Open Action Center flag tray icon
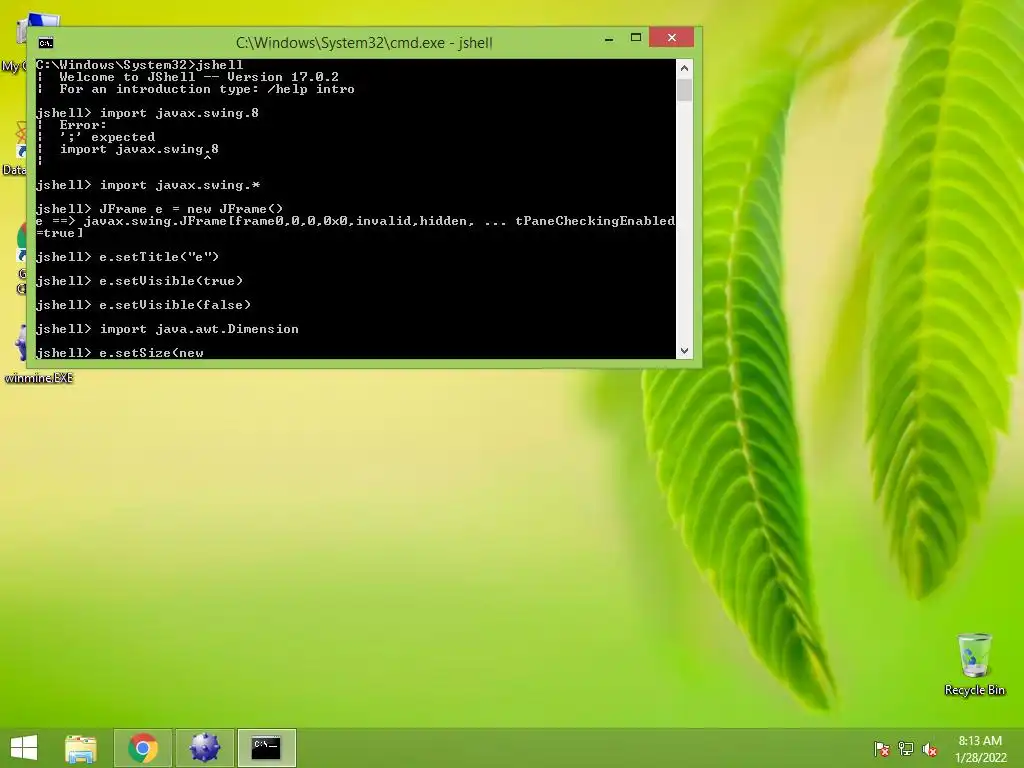 click(x=882, y=749)
